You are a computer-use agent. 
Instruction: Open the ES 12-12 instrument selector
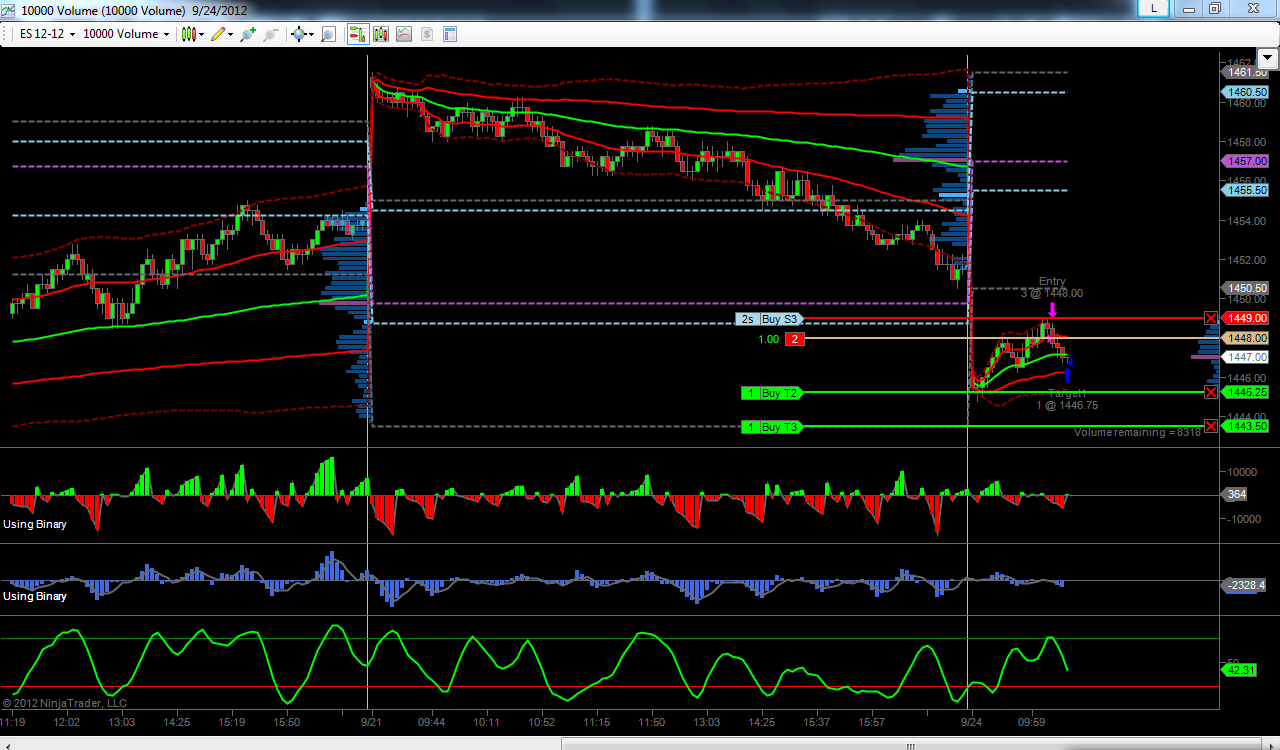[46, 34]
